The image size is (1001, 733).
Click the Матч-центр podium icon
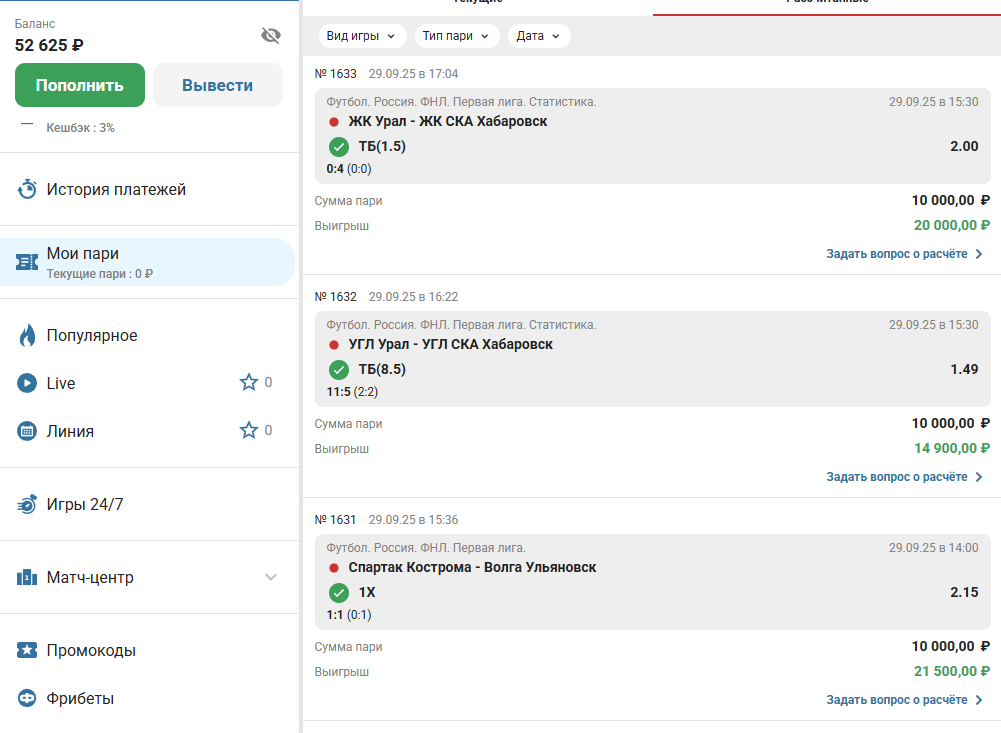(x=27, y=577)
